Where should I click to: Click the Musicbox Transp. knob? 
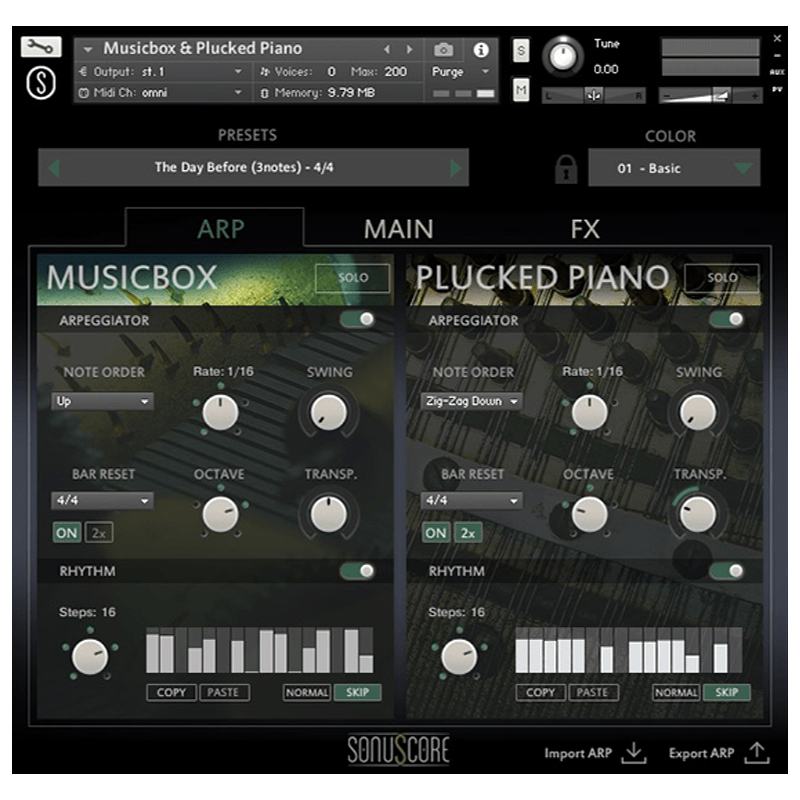click(x=329, y=514)
